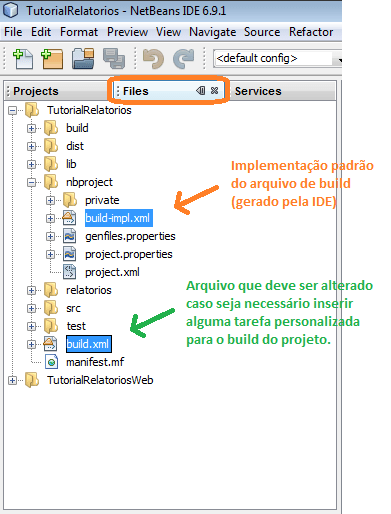Expand the TutorialRelatoriosWeb project node
The width and height of the screenshot is (391, 514).
(x=12, y=380)
